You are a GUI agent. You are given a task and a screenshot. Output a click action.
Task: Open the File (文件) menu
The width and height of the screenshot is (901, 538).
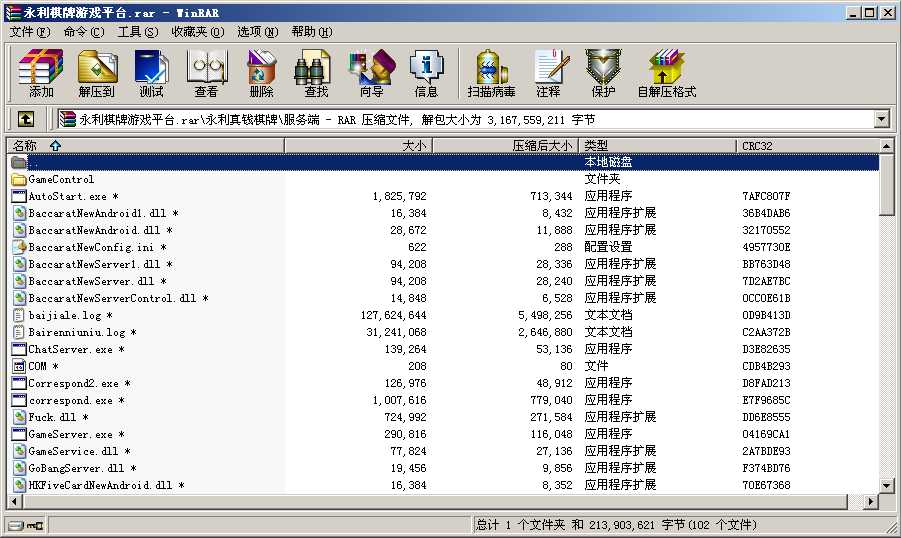(29, 32)
